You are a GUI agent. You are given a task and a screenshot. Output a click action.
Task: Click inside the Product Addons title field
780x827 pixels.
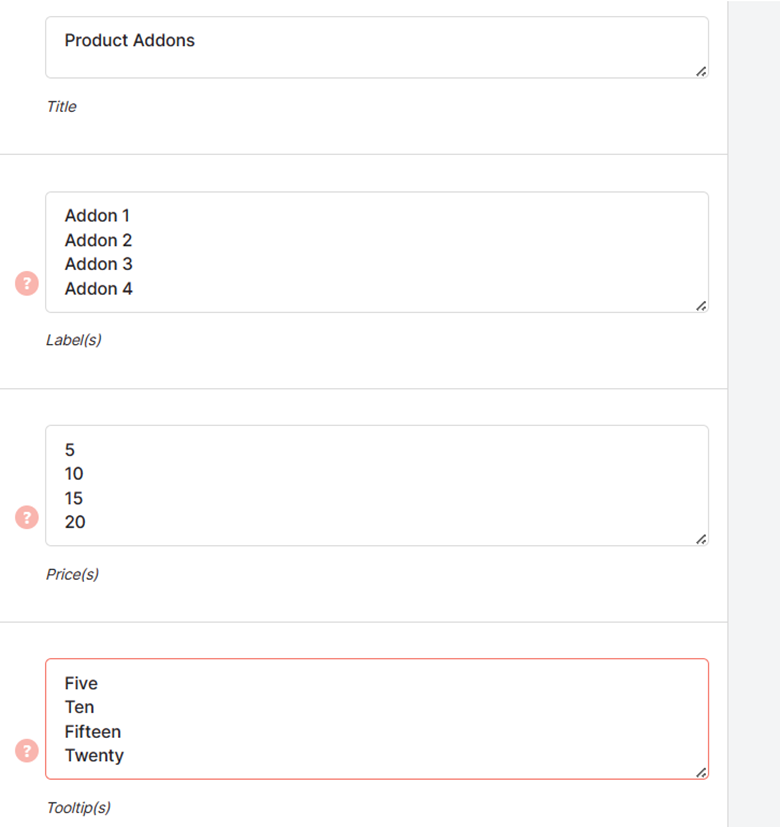(x=377, y=47)
